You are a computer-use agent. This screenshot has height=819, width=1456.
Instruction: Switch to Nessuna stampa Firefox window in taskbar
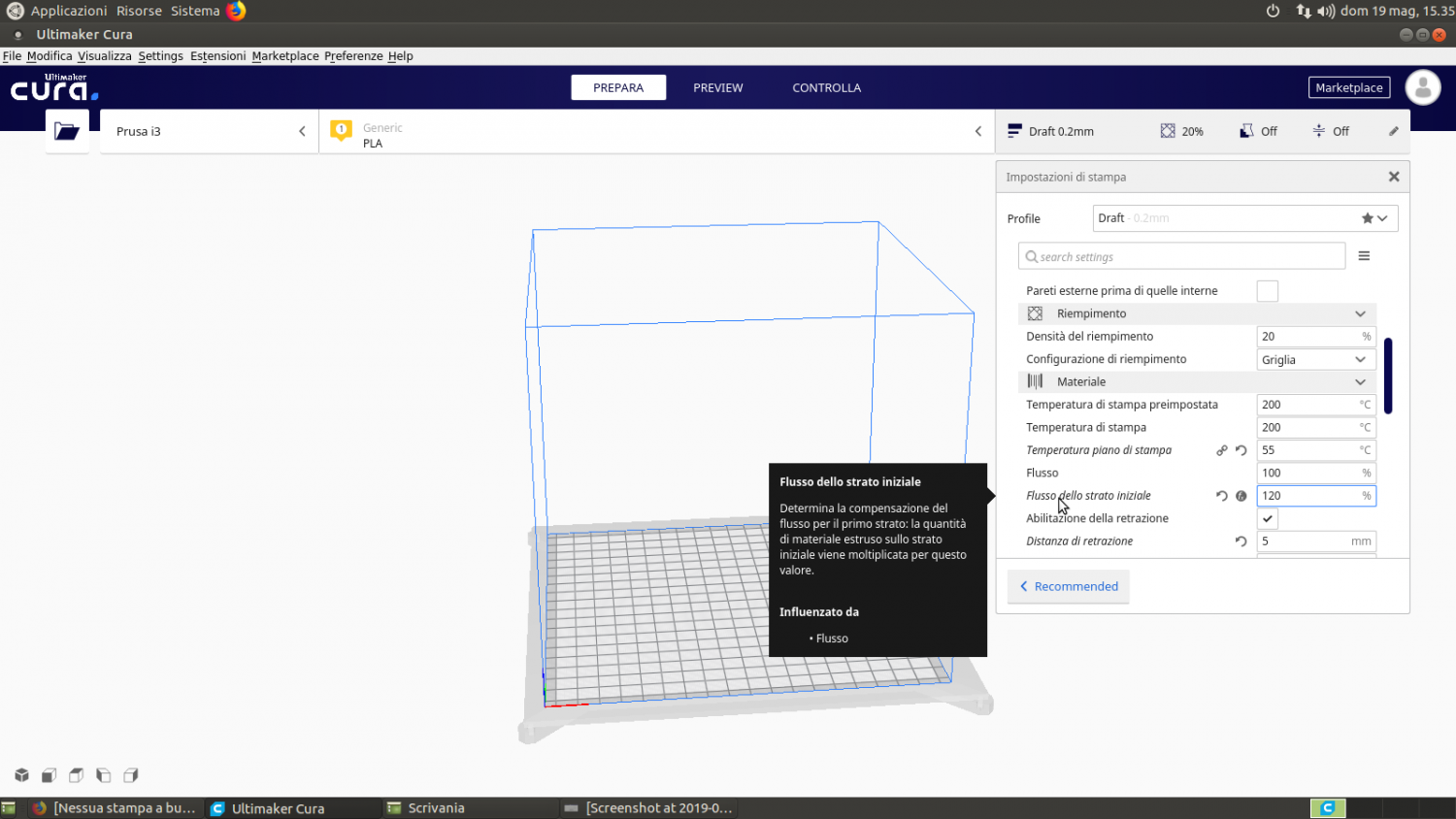(115, 807)
